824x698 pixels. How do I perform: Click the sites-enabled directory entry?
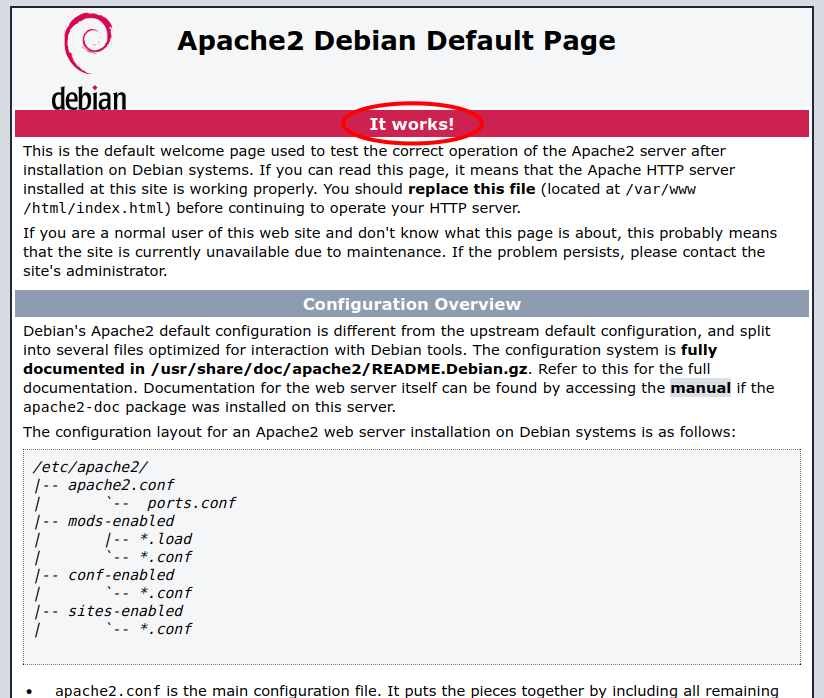click(125, 611)
